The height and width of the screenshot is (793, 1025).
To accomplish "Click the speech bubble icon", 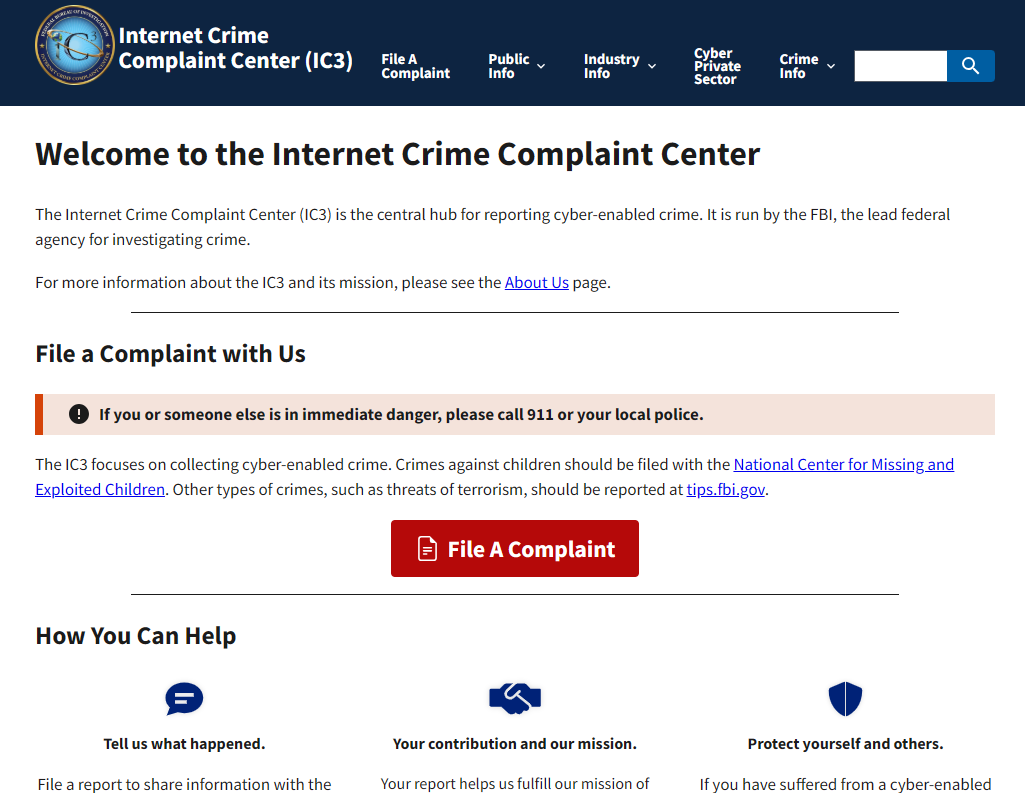I will (184, 699).
